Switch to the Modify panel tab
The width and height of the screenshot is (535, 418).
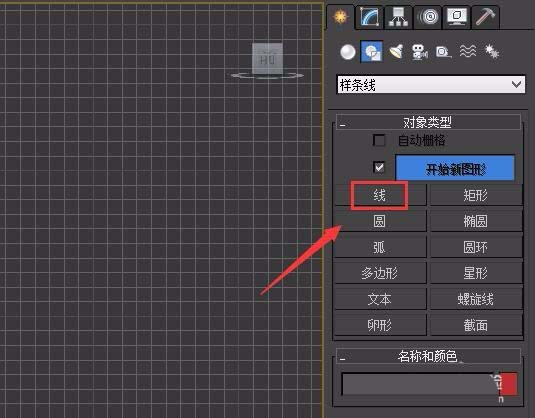click(x=369, y=16)
